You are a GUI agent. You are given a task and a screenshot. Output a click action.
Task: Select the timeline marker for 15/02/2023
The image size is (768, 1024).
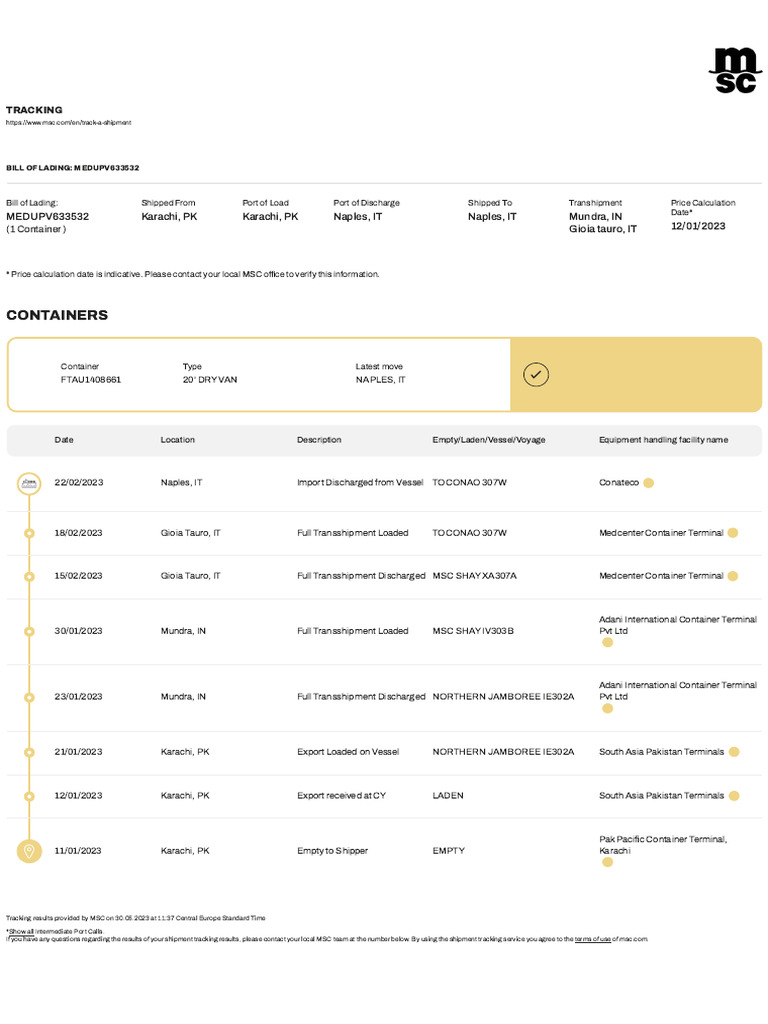[29, 576]
